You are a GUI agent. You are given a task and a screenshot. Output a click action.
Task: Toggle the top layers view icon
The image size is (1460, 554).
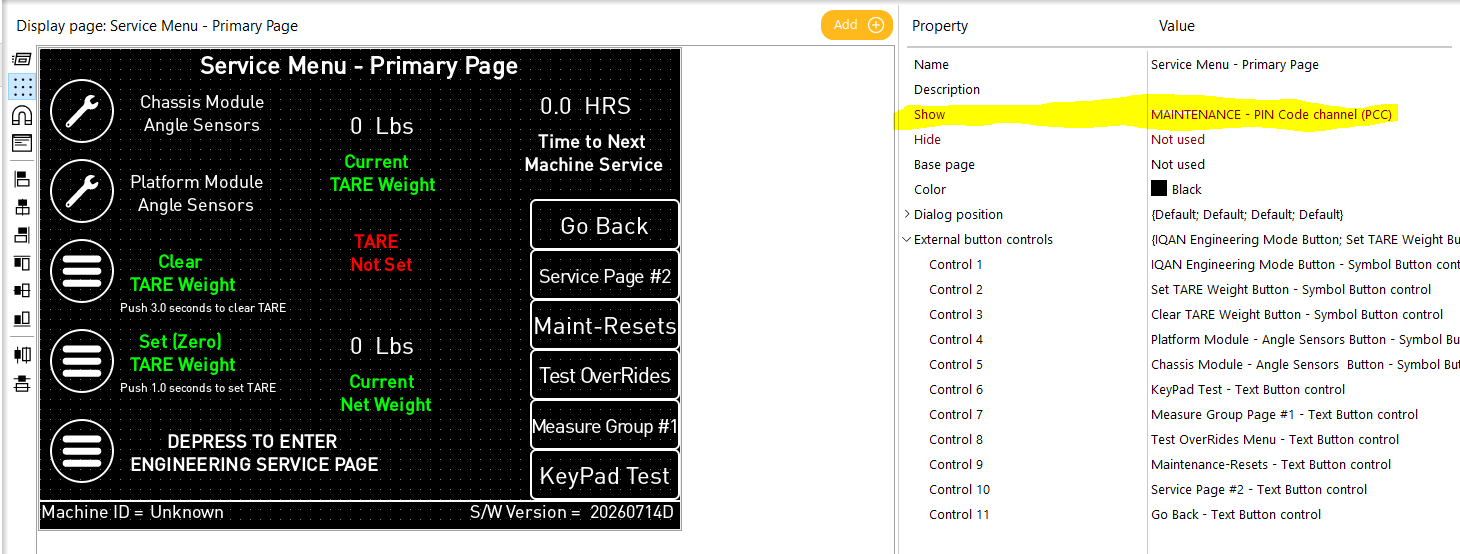tap(21, 59)
